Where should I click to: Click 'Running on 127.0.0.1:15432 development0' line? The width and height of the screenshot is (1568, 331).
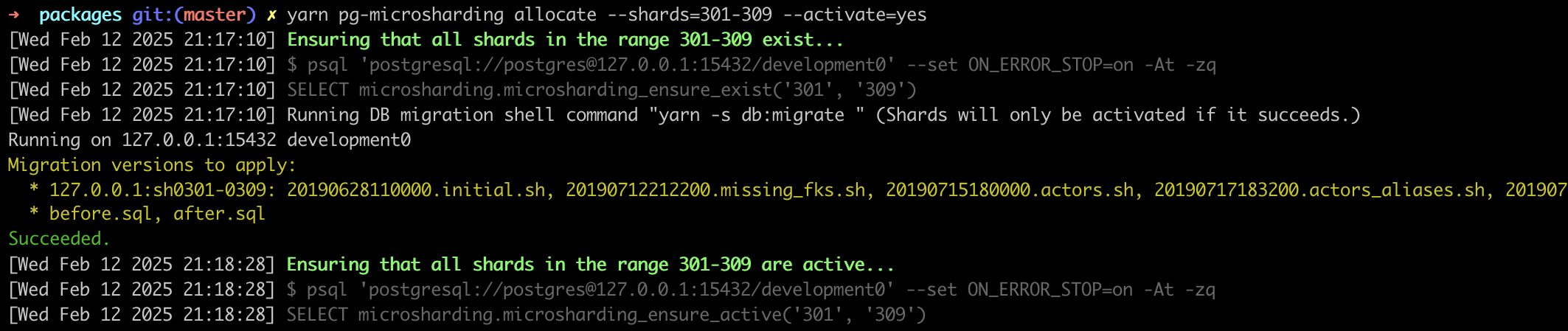coord(209,140)
